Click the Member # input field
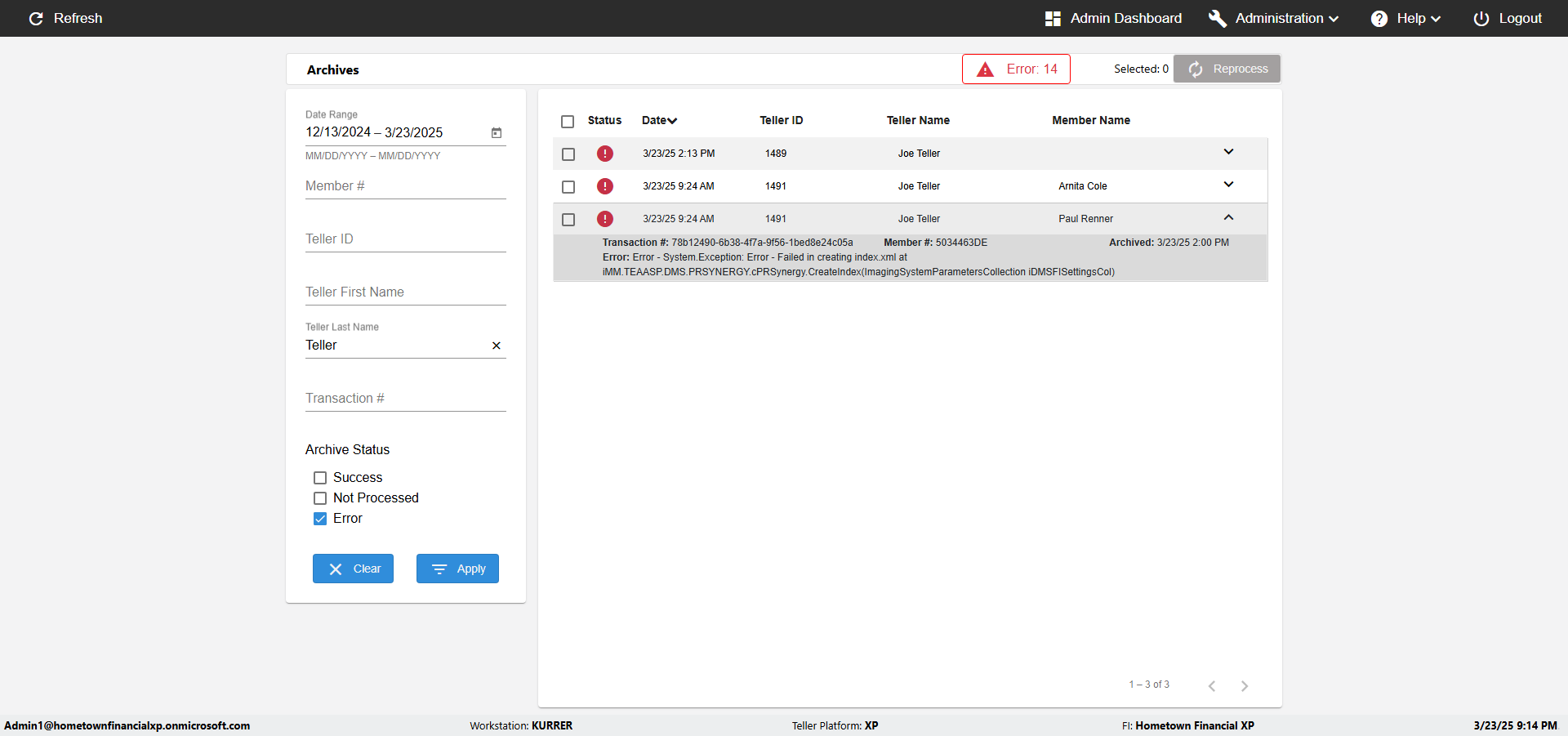This screenshot has height=736, width=1568. [406, 186]
